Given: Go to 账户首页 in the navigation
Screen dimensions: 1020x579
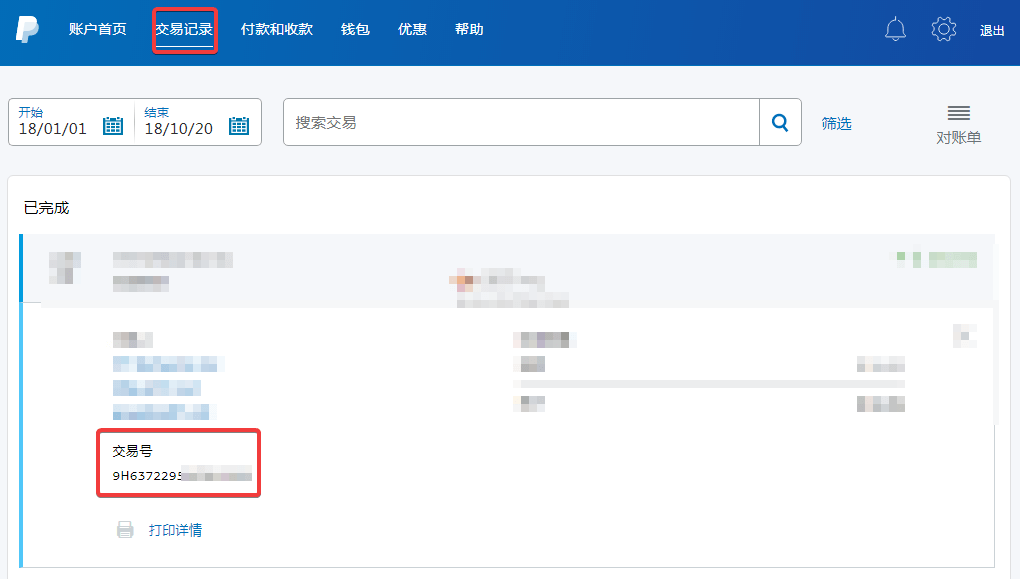Looking at the screenshot, I should (x=98, y=30).
